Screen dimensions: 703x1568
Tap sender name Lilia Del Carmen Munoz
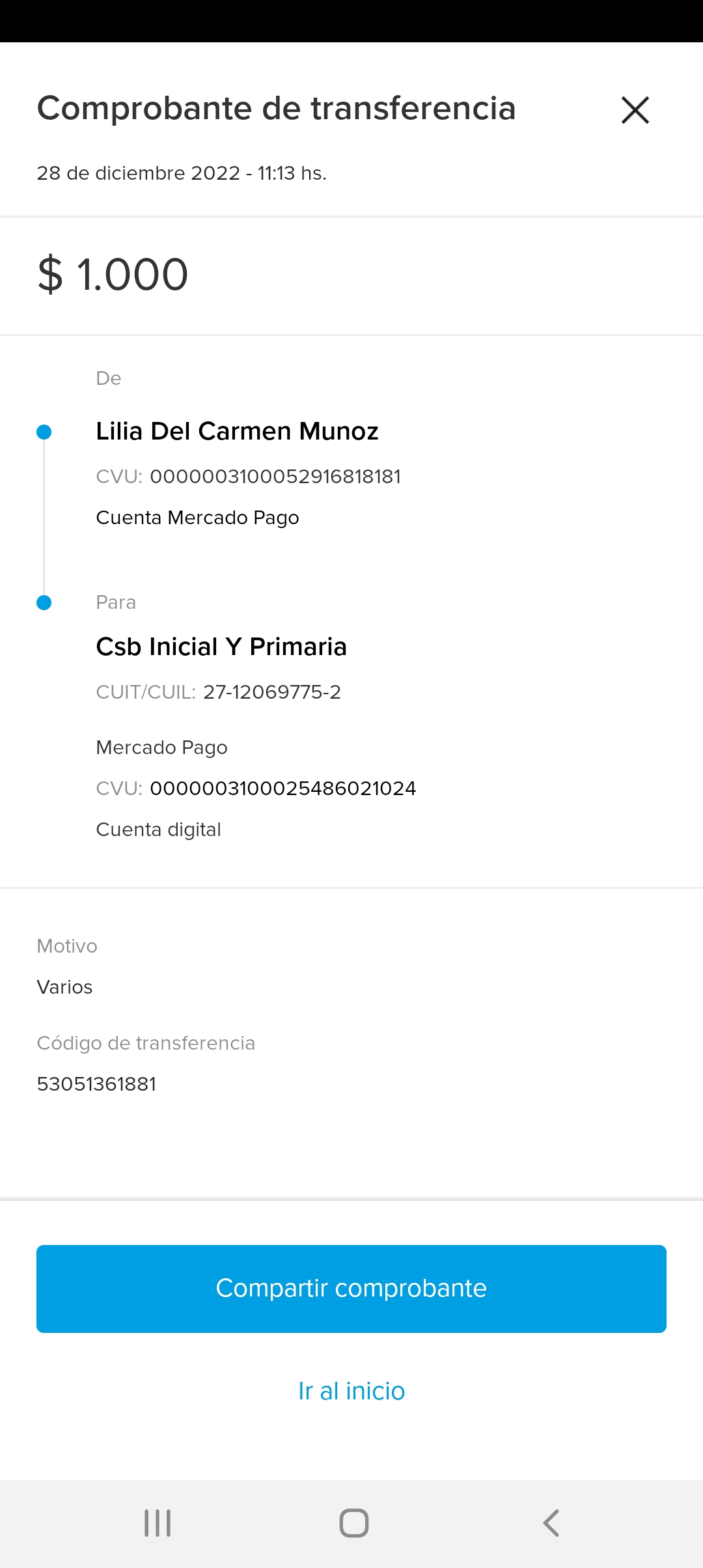pos(237,431)
